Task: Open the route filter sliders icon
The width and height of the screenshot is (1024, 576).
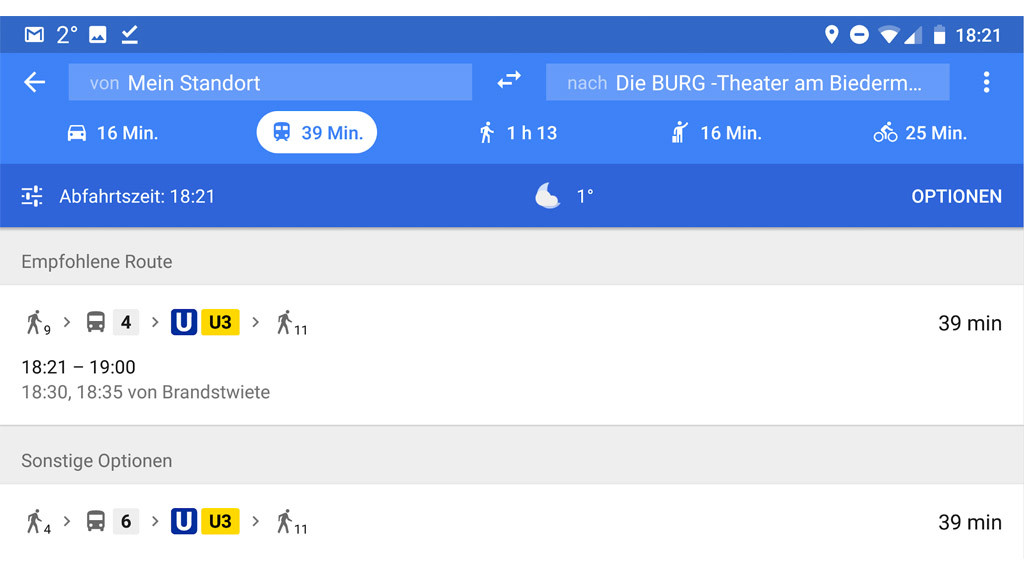Action: (32, 196)
